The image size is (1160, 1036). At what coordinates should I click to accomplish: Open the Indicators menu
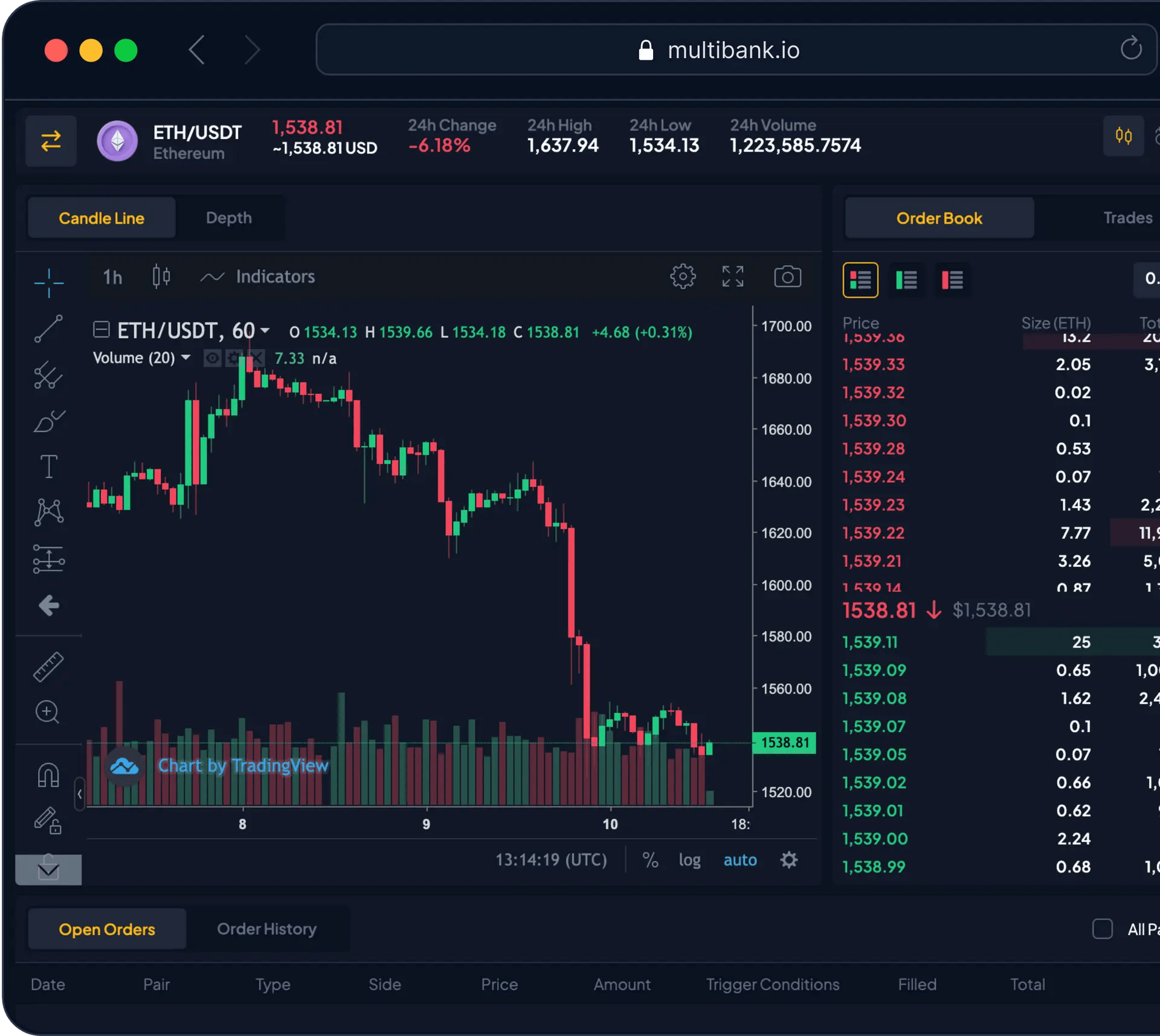[x=258, y=277]
